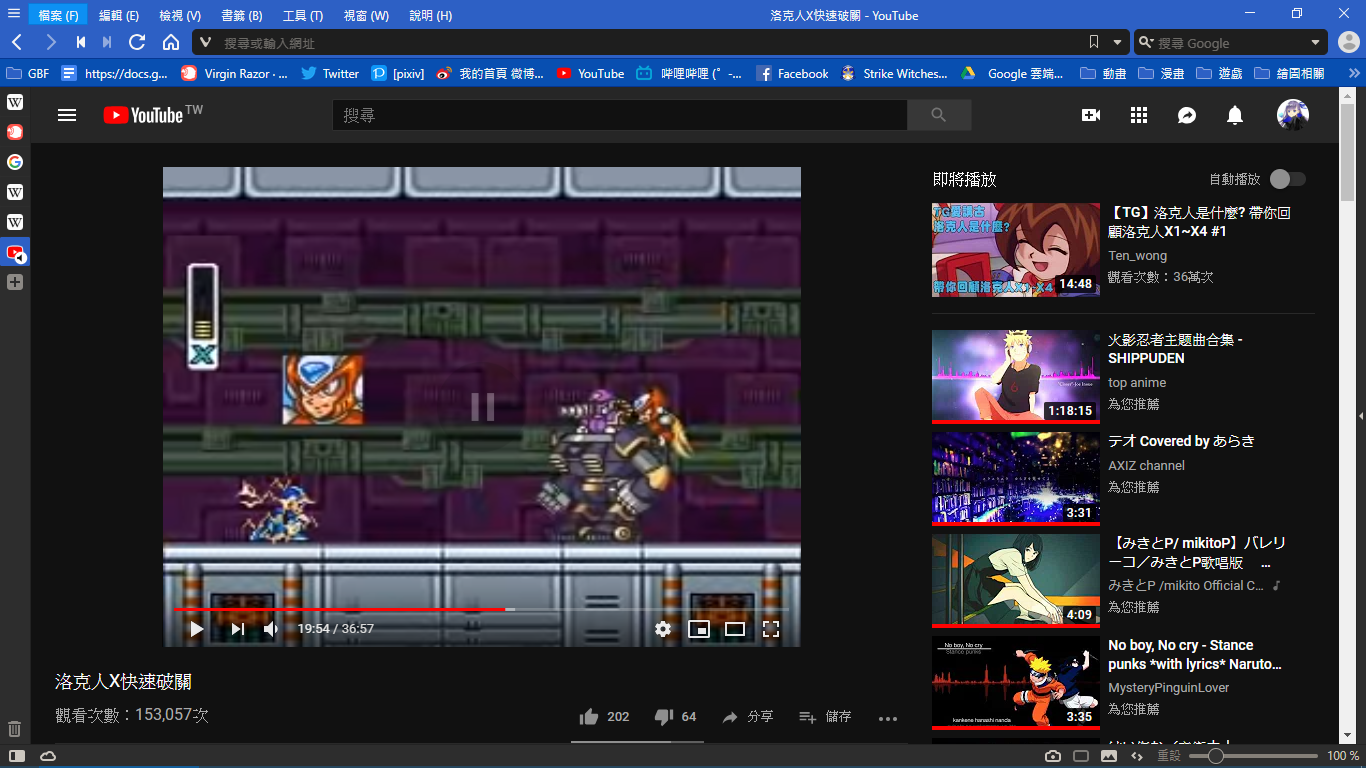
Task: Open the more actions ellipsis below video
Action: [x=888, y=718]
